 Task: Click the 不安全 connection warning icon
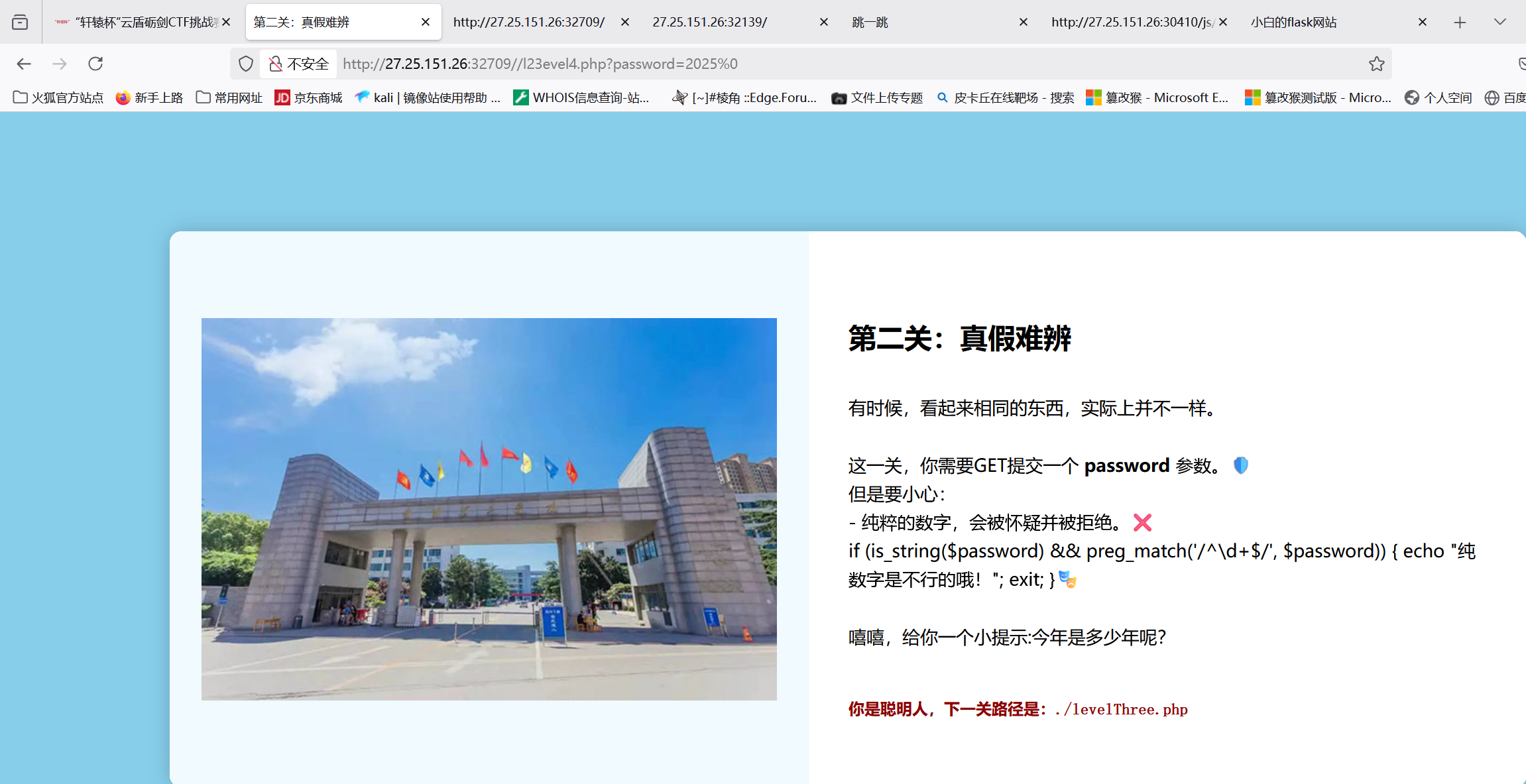(x=276, y=64)
